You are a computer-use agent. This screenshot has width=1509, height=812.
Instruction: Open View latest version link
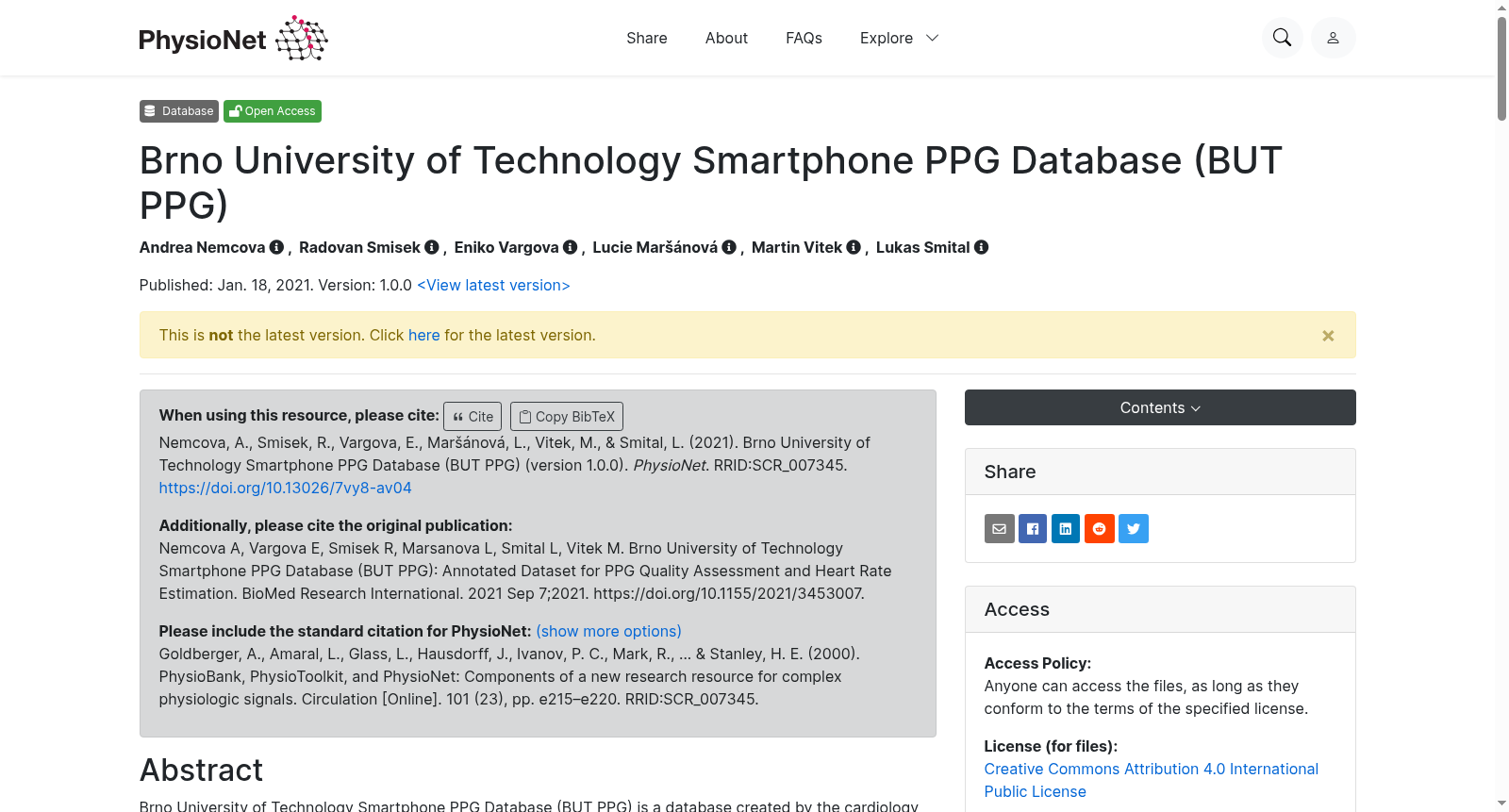pyautogui.click(x=493, y=285)
